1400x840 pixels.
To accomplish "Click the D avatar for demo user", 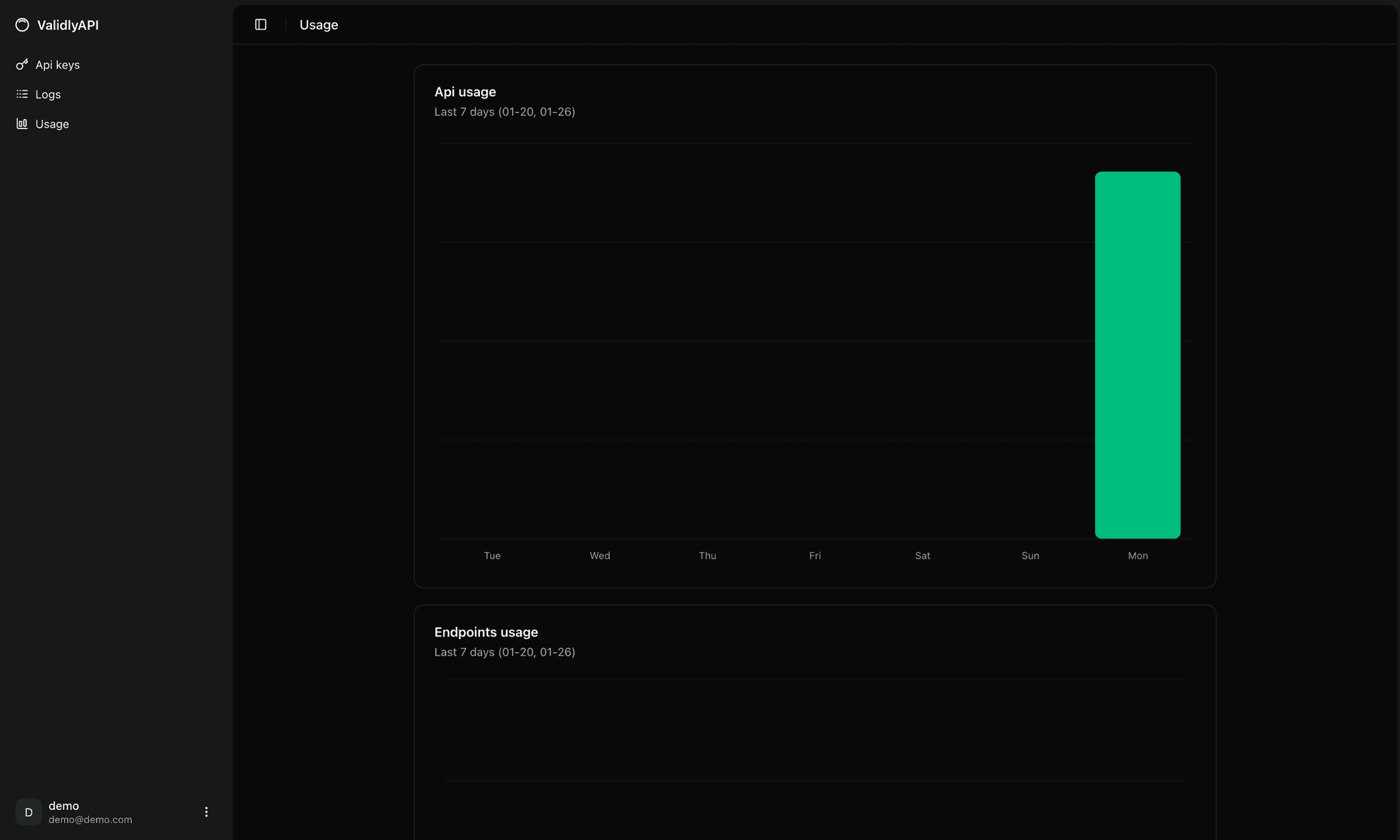I will pyautogui.click(x=29, y=812).
